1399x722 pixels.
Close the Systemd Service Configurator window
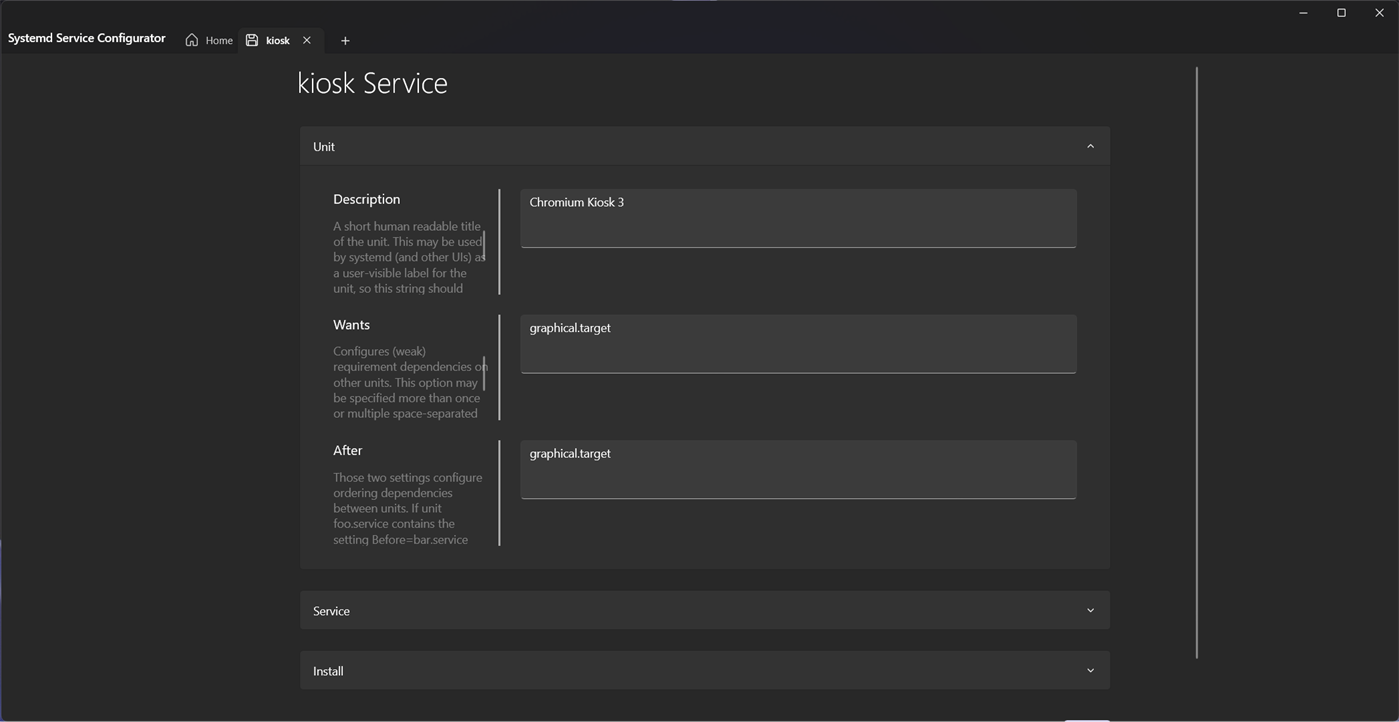(1379, 13)
